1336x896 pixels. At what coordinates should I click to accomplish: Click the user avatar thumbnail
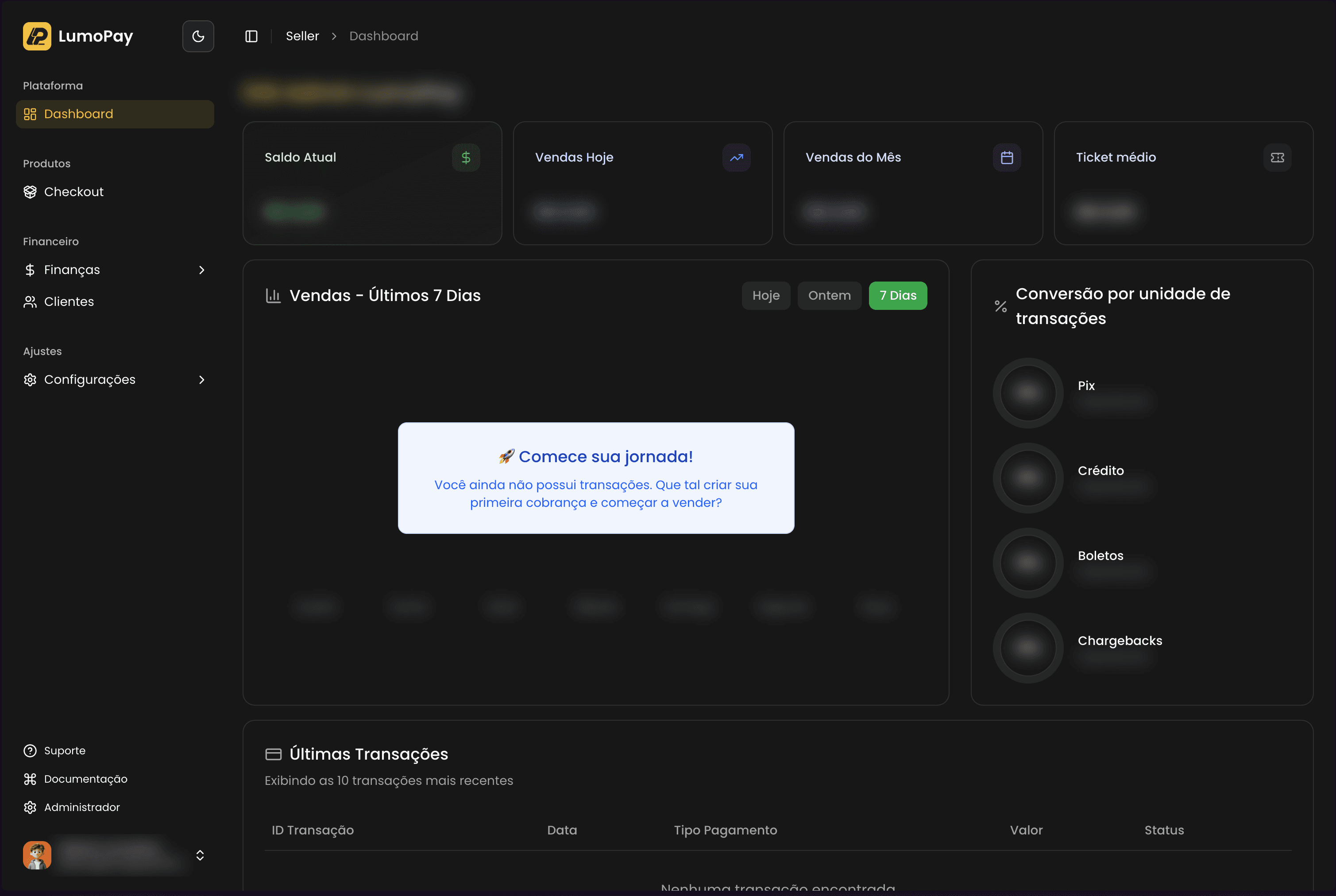point(37,855)
